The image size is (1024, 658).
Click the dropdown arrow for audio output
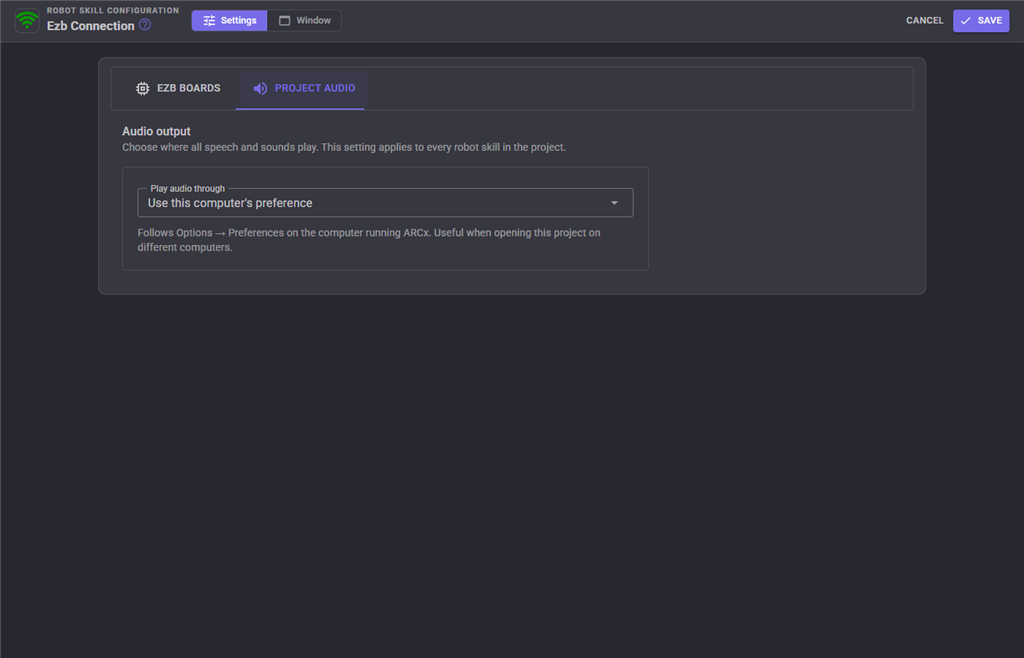[614, 203]
